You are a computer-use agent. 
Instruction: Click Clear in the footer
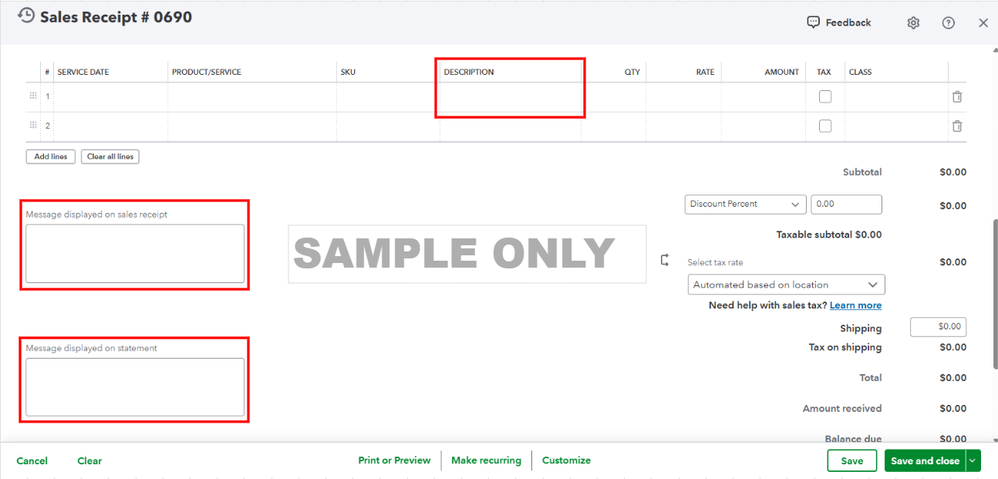coord(90,461)
